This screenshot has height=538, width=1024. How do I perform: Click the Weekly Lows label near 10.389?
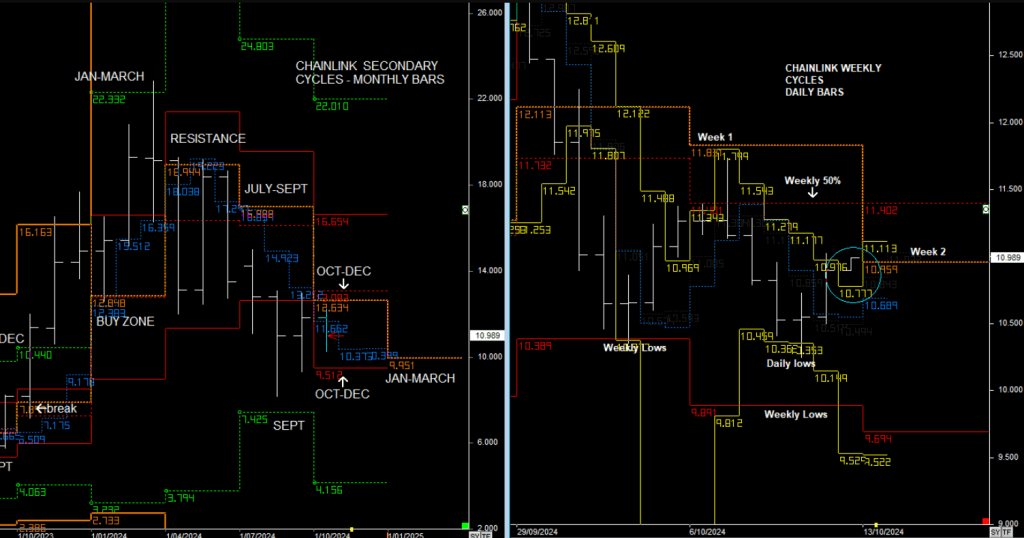pos(634,347)
